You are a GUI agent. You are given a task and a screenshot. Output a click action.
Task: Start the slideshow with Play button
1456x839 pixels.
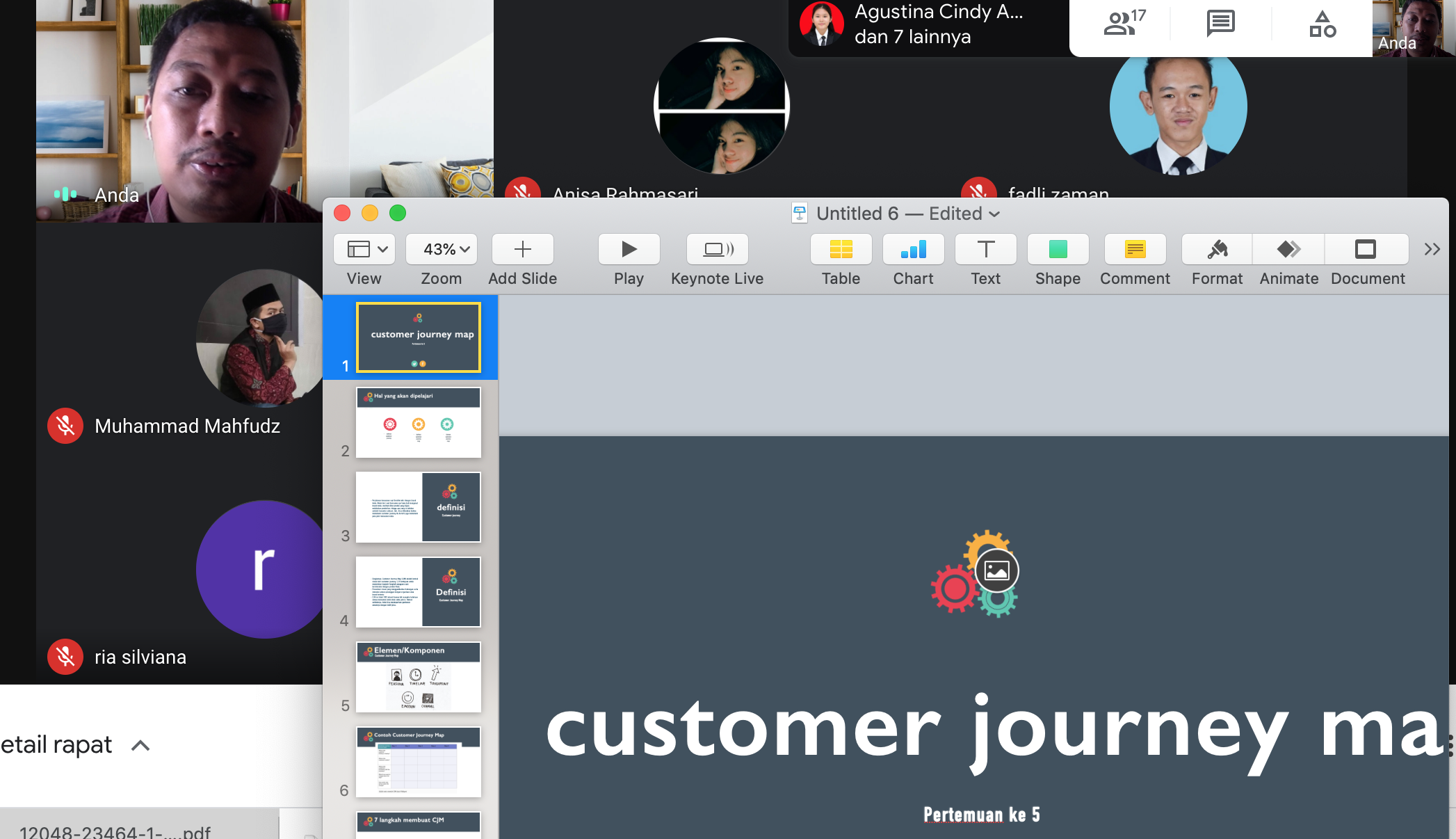(x=629, y=249)
